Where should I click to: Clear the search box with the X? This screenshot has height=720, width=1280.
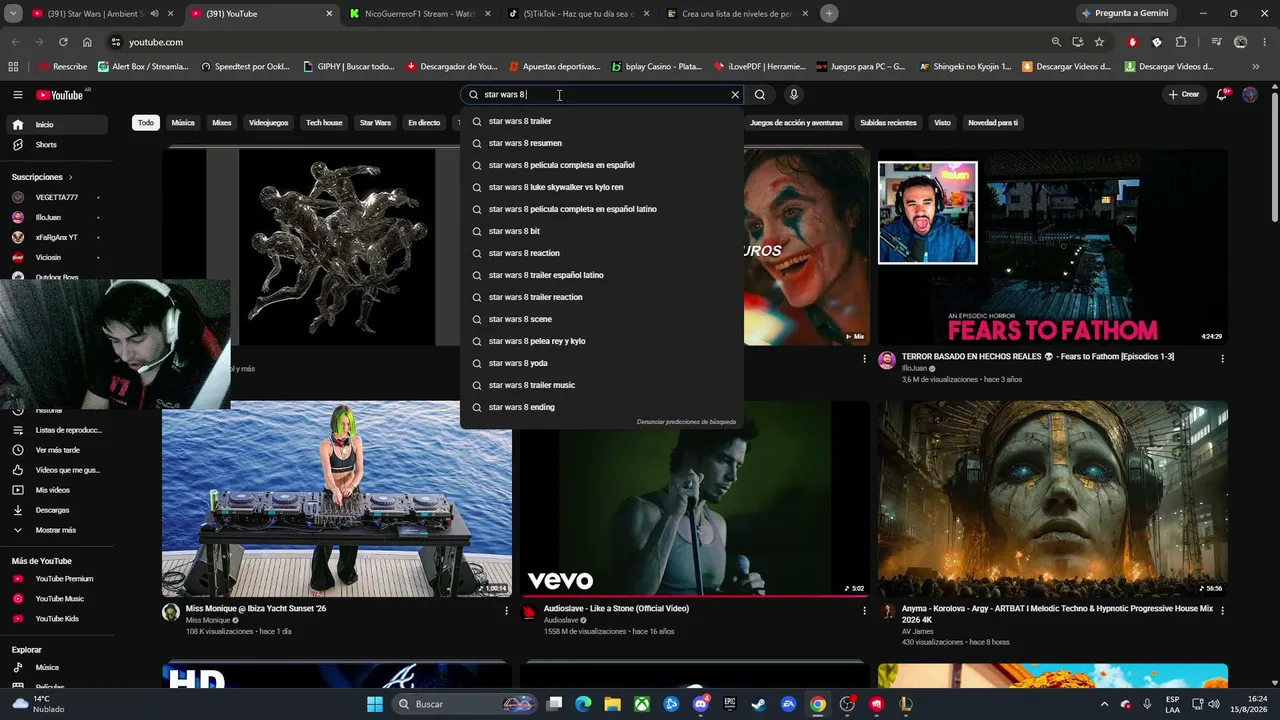pos(735,95)
